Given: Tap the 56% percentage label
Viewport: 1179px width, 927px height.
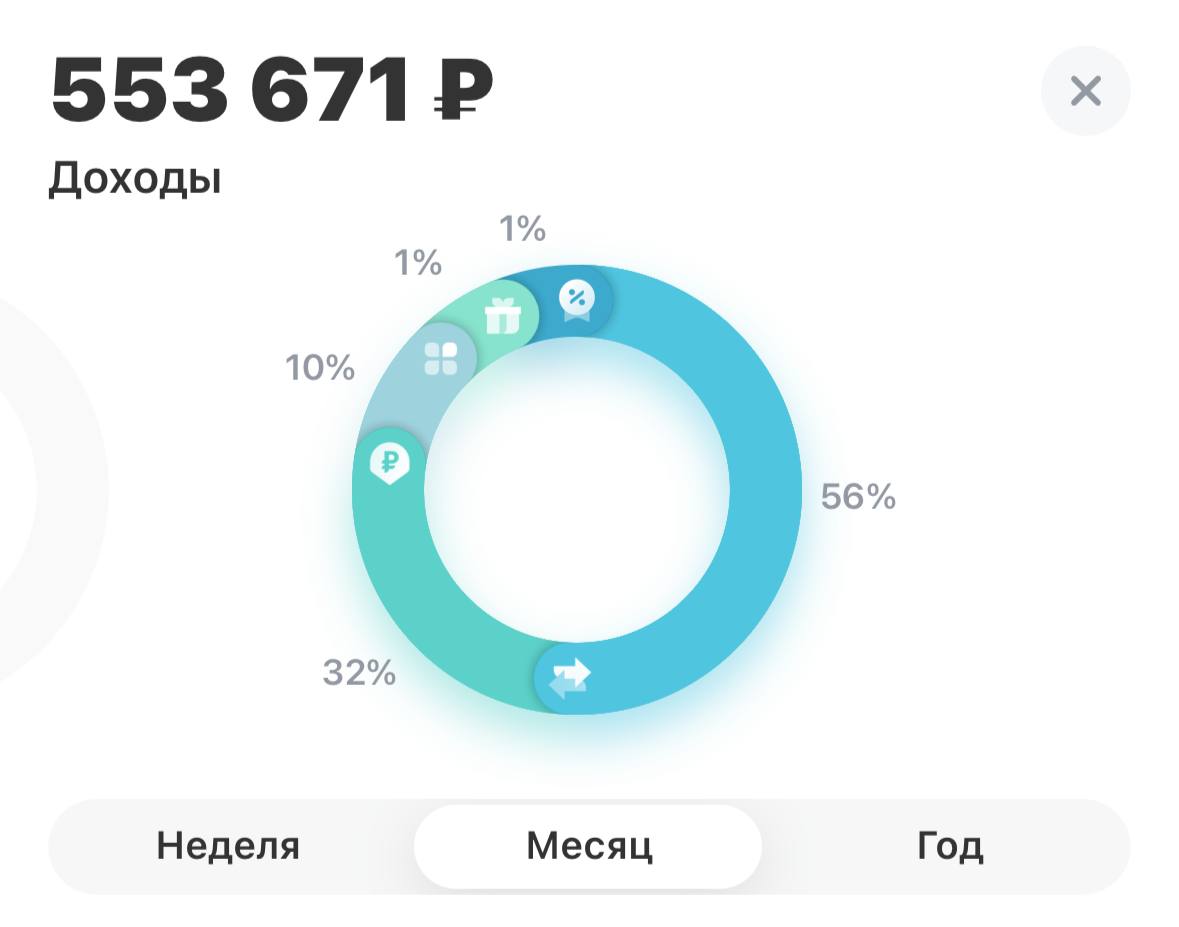Looking at the screenshot, I should (858, 496).
